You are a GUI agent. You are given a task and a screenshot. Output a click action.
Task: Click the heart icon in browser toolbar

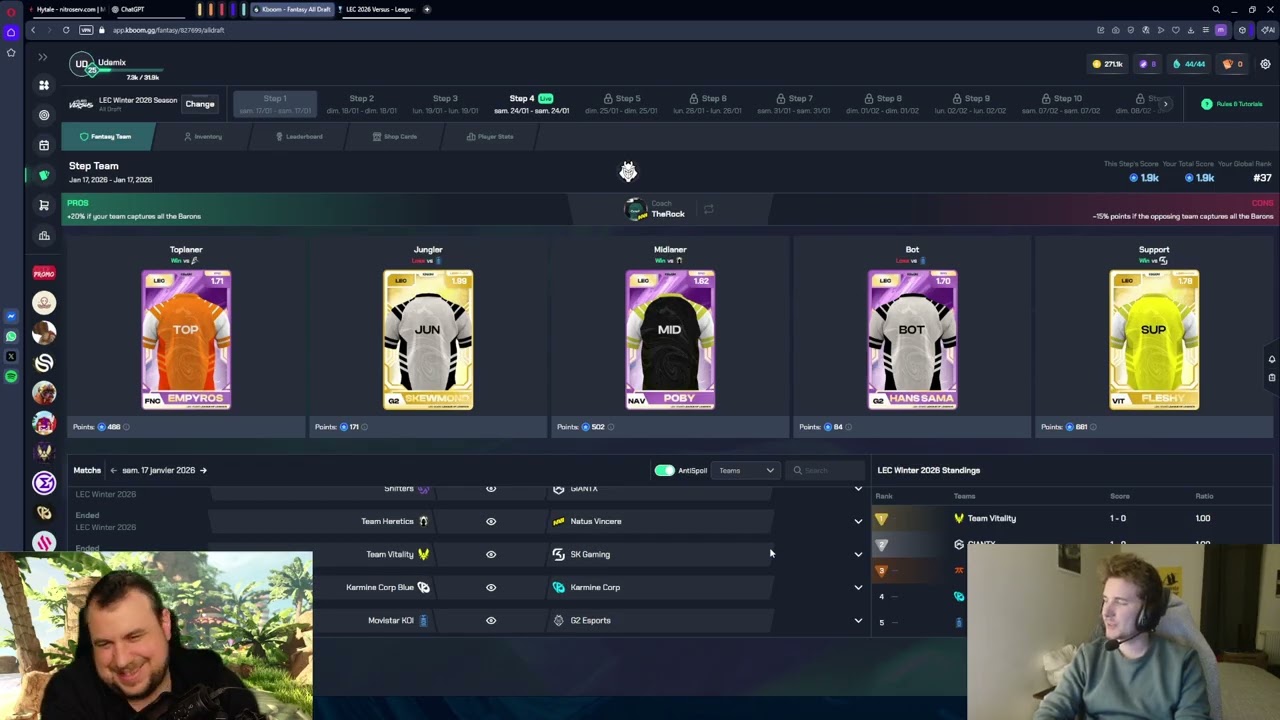(1176, 30)
